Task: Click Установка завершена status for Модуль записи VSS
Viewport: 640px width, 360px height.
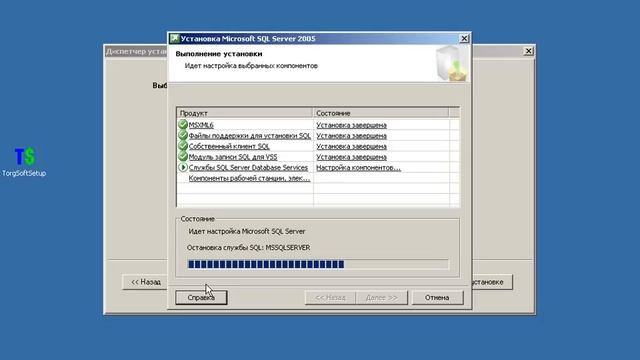Action: point(351,157)
